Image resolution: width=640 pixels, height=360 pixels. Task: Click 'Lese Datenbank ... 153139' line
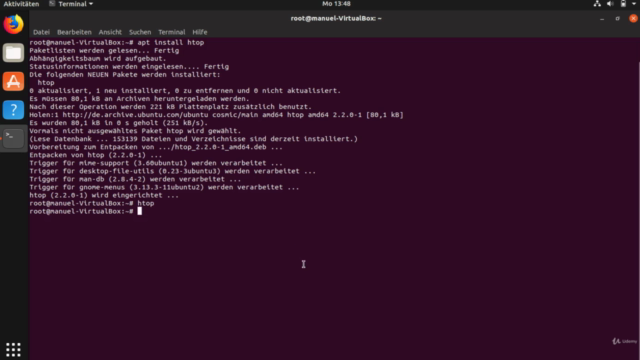(193, 139)
